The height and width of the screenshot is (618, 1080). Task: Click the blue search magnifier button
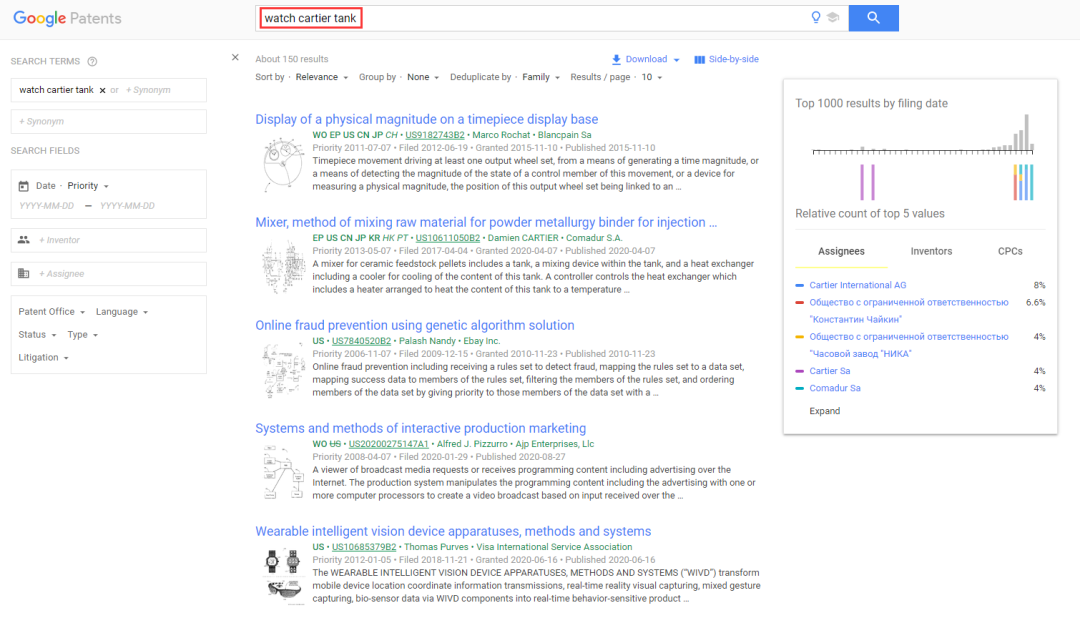click(x=873, y=18)
